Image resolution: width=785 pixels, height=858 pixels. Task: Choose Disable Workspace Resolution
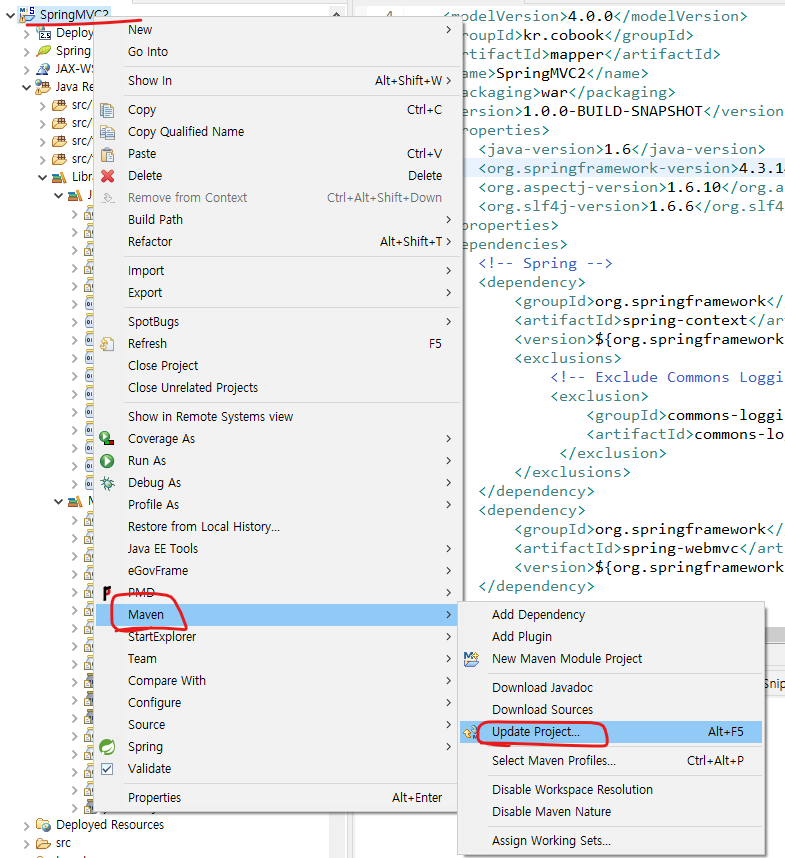click(x=611, y=790)
